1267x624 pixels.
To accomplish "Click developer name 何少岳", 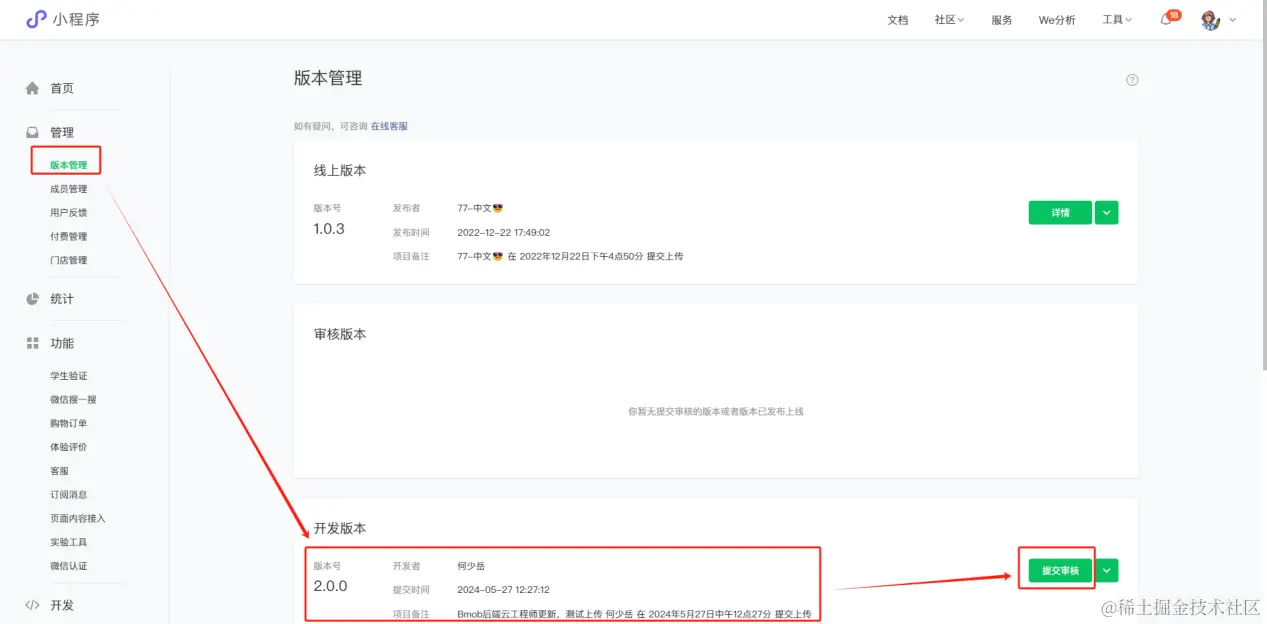I will point(471,566).
